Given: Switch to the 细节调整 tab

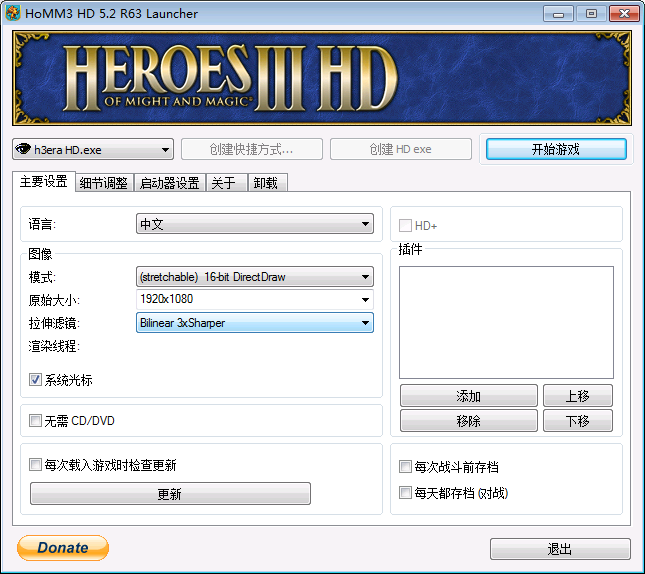Looking at the screenshot, I should pyautogui.click(x=104, y=183).
